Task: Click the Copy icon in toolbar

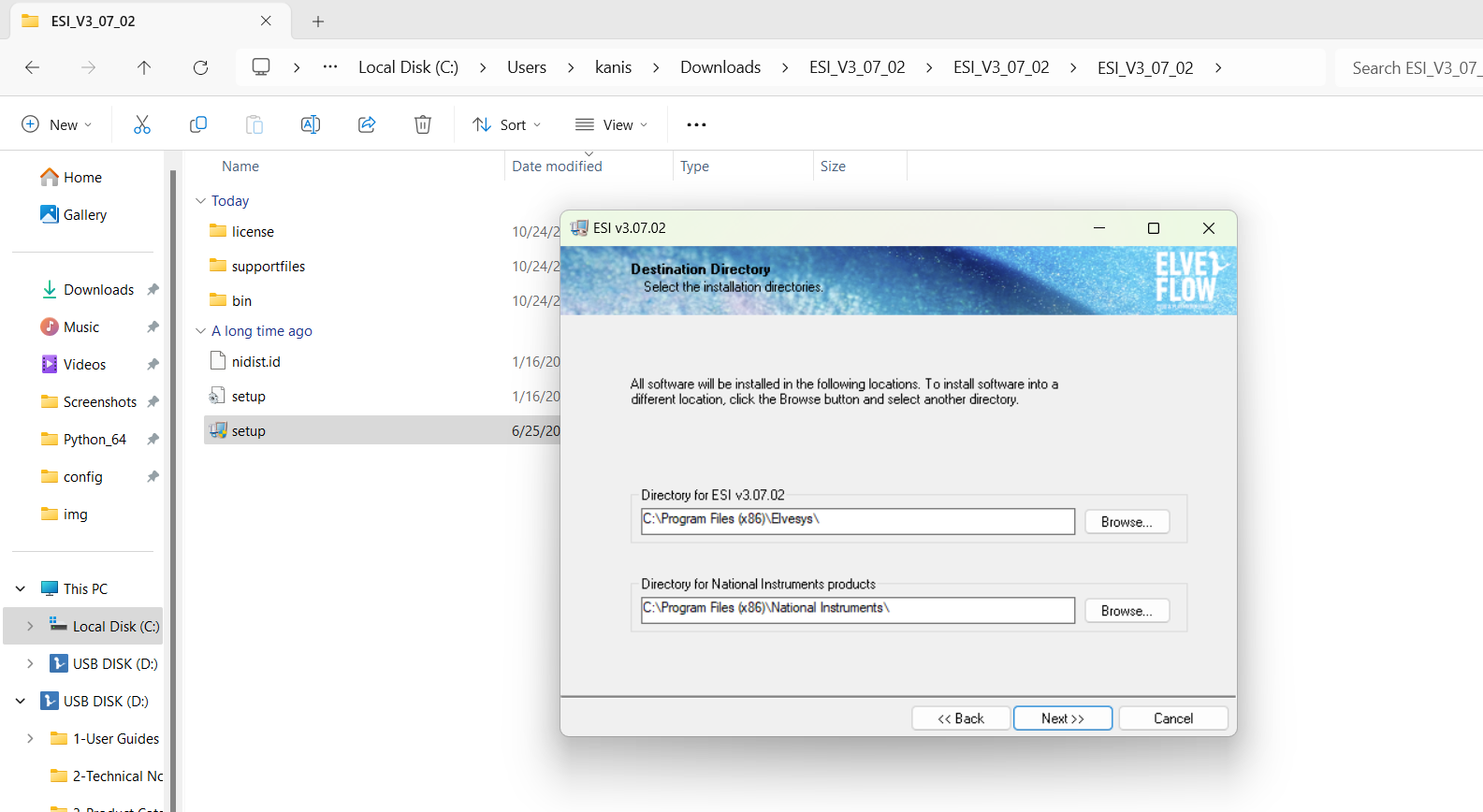Action: point(198,124)
